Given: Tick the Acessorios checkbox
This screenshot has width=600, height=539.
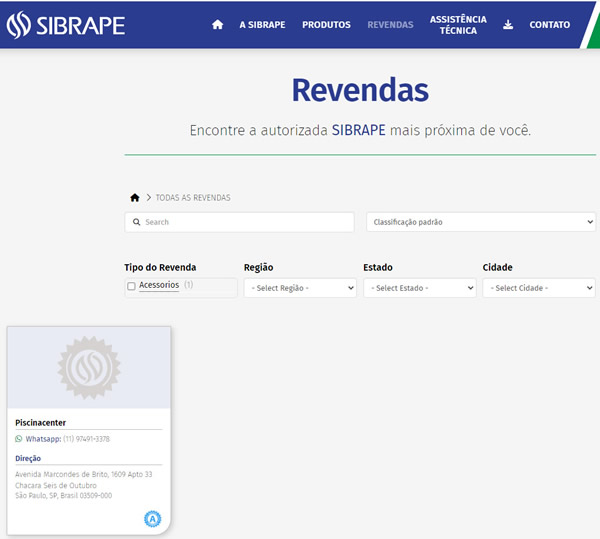Looking at the screenshot, I should (131, 286).
